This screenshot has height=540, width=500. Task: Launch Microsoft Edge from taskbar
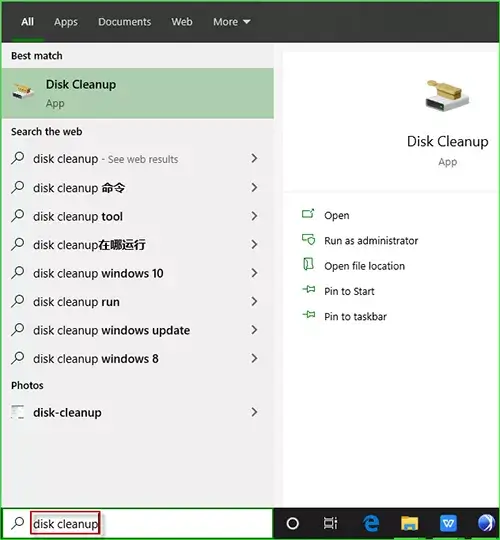coord(371,523)
